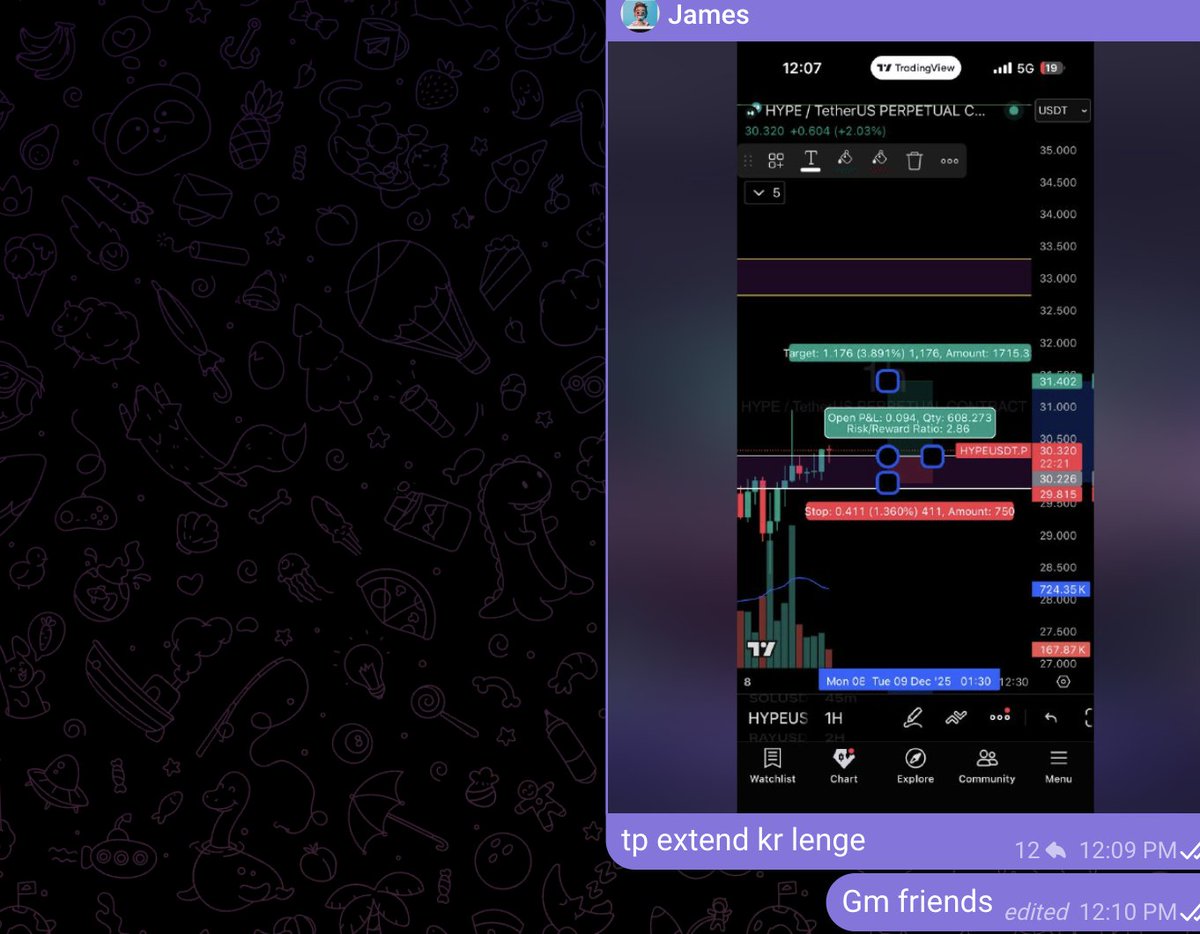Open the Menu tab

[x=1058, y=766]
